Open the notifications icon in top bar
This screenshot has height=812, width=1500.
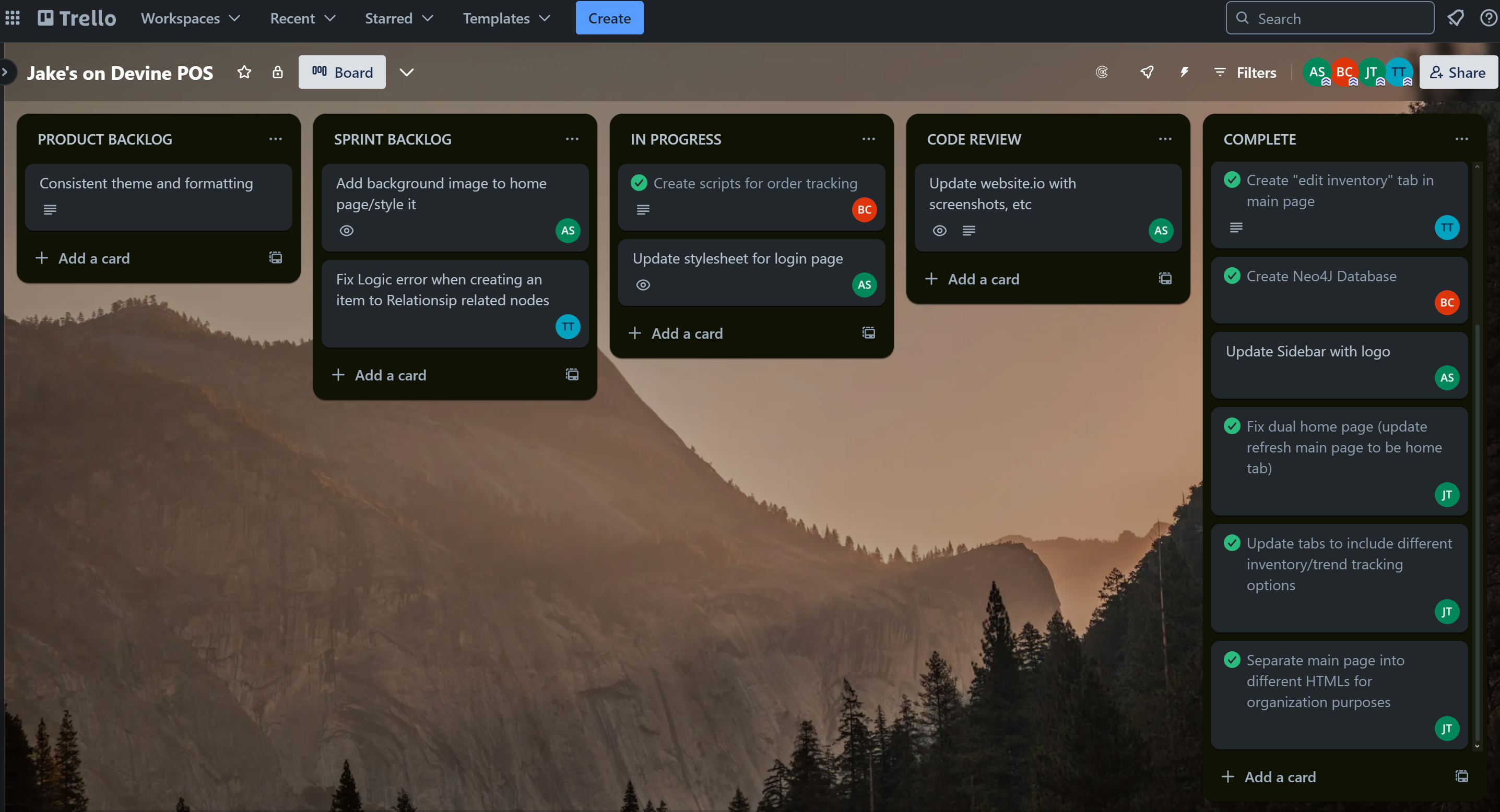tap(1455, 18)
